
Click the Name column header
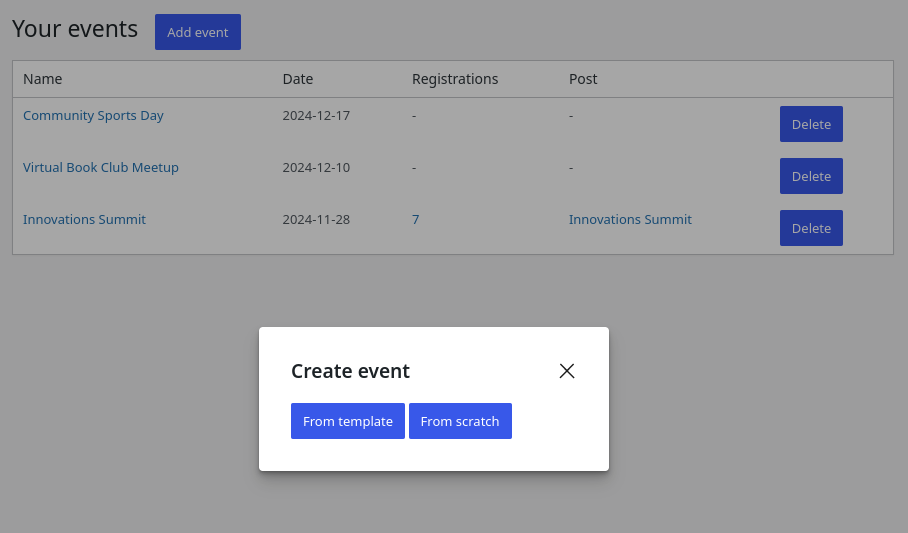(x=43, y=79)
